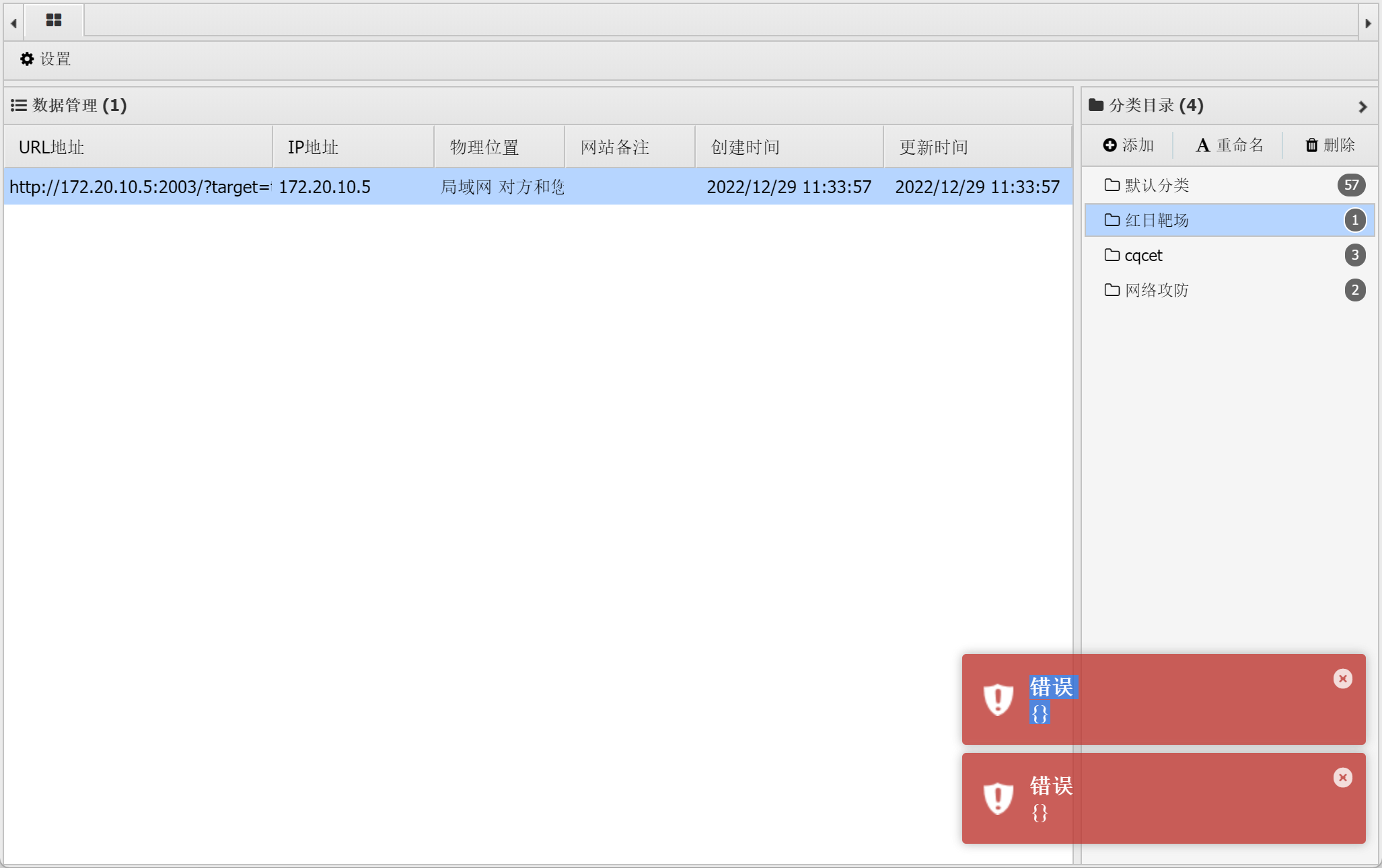Image resolution: width=1382 pixels, height=868 pixels.
Task: Select the 红日靶场 folder
Action: pyautogui.click(x=1157, y=220)
